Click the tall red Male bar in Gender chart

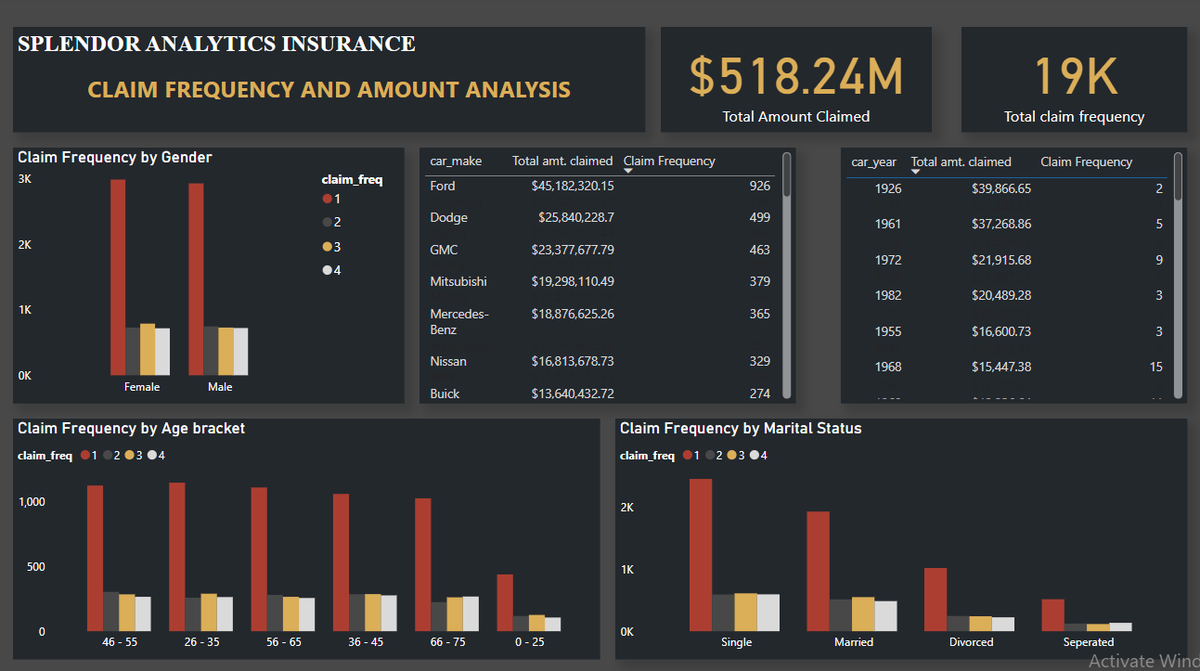[x=196, y=279]
